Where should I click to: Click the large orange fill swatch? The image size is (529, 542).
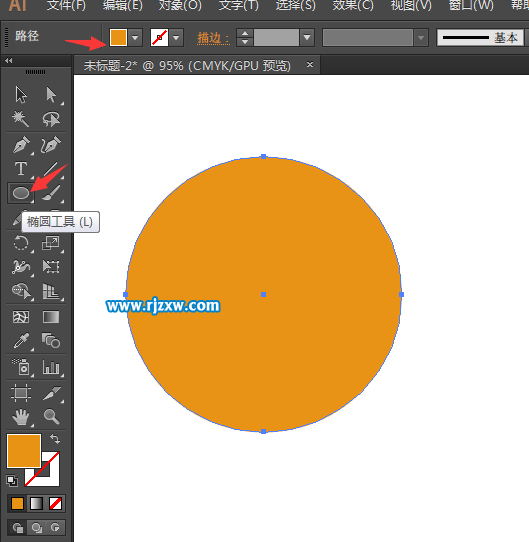[24, 451]
